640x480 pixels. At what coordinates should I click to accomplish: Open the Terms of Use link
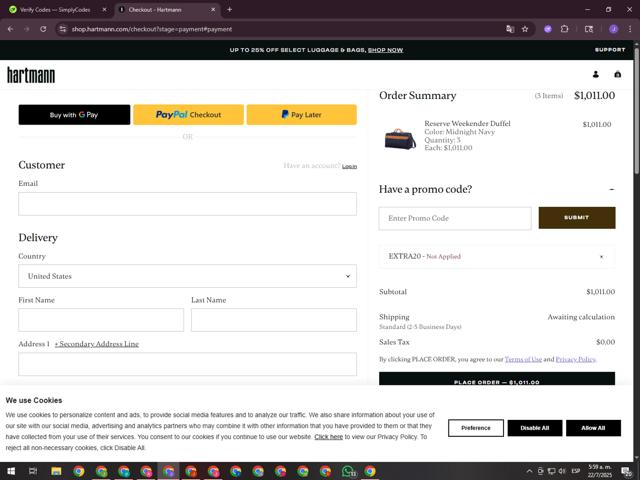click(523, 360)
